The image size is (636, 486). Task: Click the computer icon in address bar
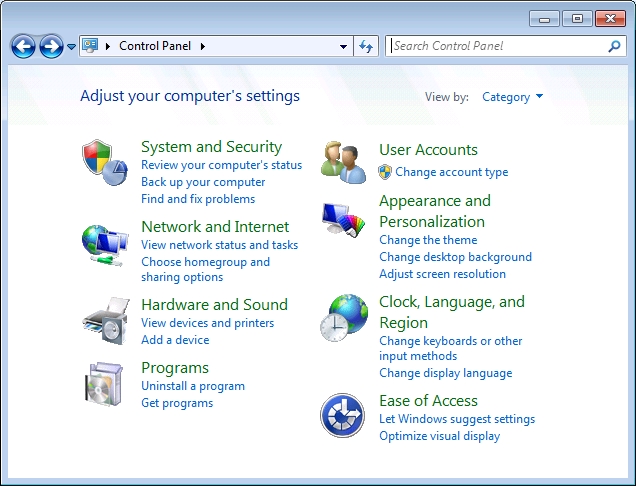90,45
